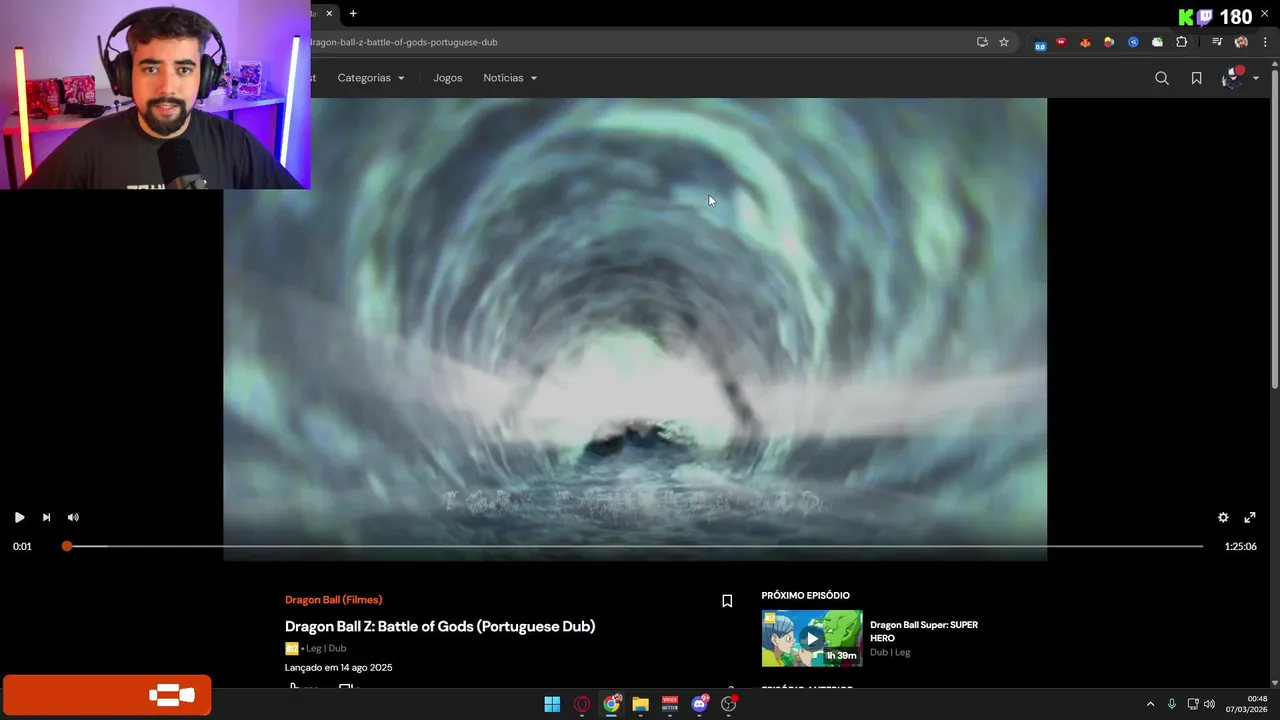Open File Explorer from the taskbar
1280x720 pixels.
(641, 704)
